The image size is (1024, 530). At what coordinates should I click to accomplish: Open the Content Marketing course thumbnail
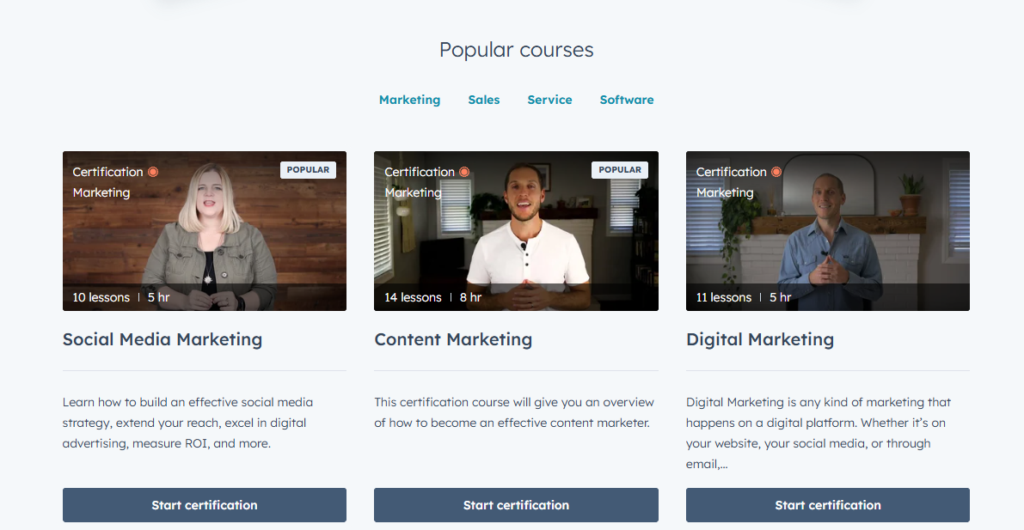[516, 231]
